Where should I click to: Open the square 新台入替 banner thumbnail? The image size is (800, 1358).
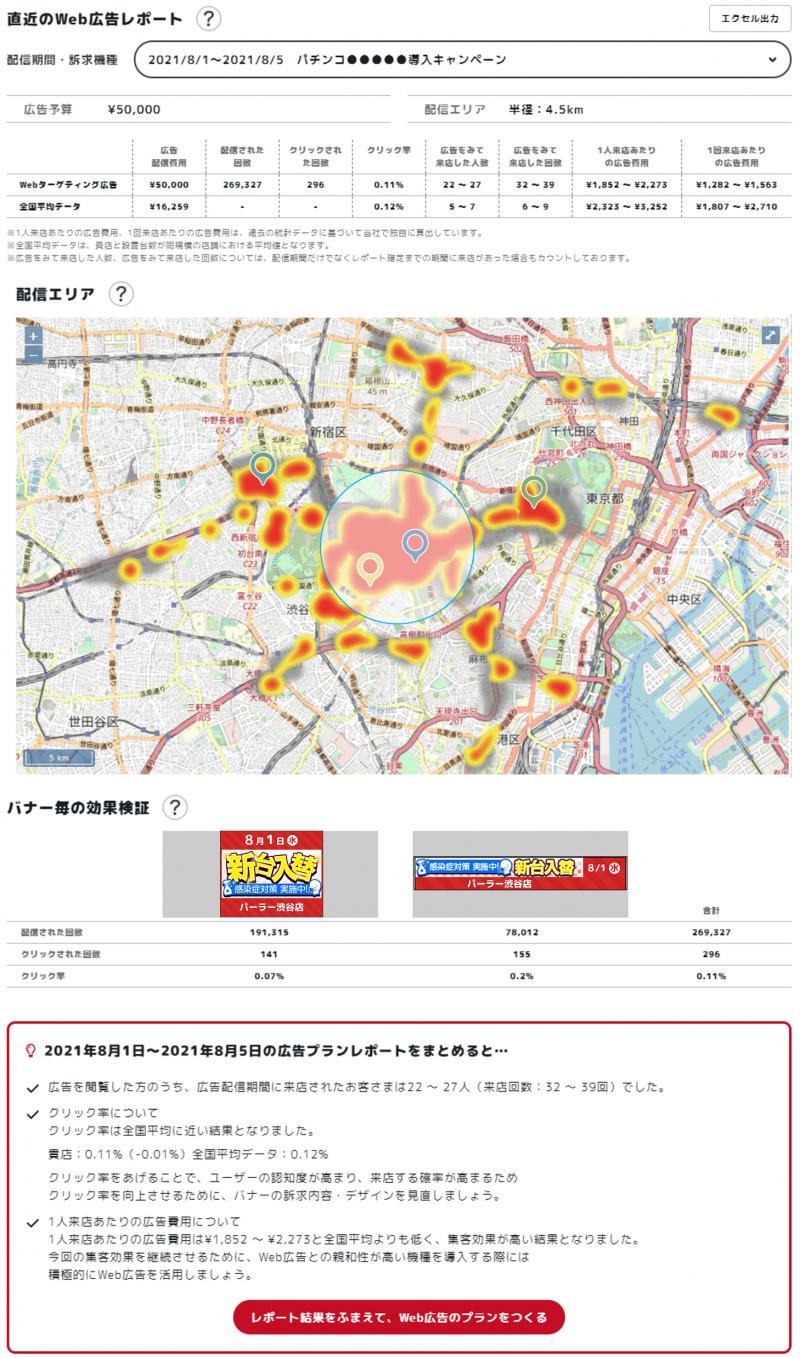coord(270,874)
